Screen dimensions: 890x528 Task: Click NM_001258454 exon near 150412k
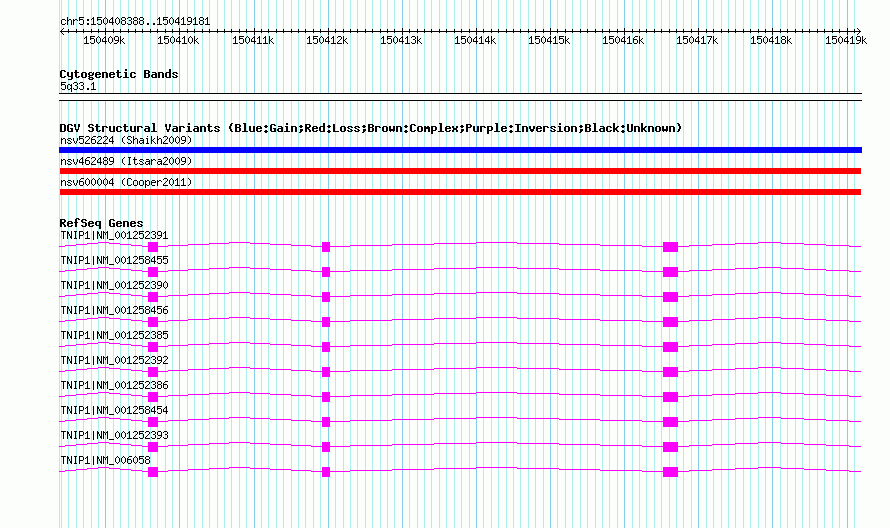(326, 422)
